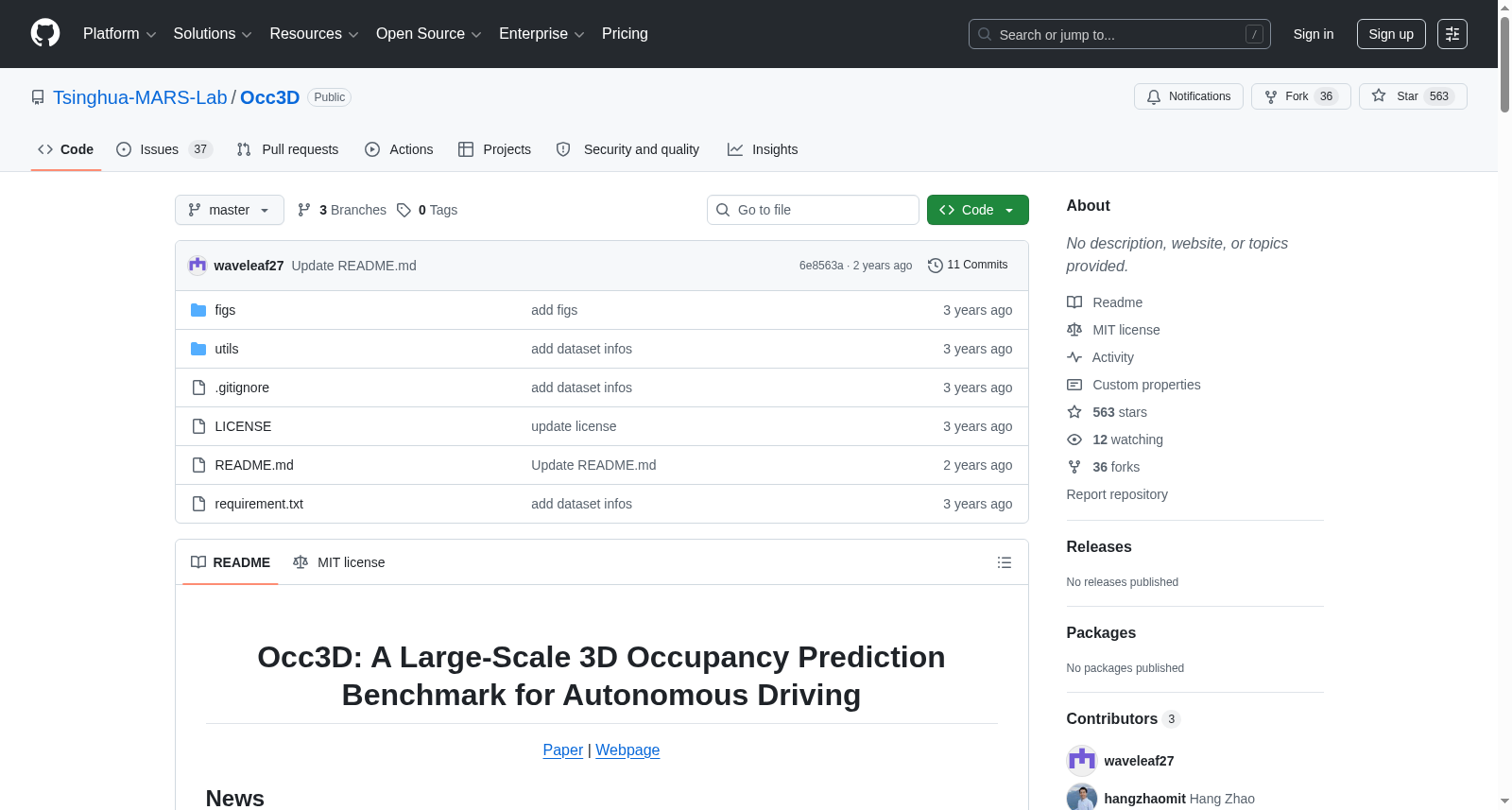The height and width of the screenshot is (810, 1512).
Task: Expand the Solutions menu
Action: (x=213, y=34)
